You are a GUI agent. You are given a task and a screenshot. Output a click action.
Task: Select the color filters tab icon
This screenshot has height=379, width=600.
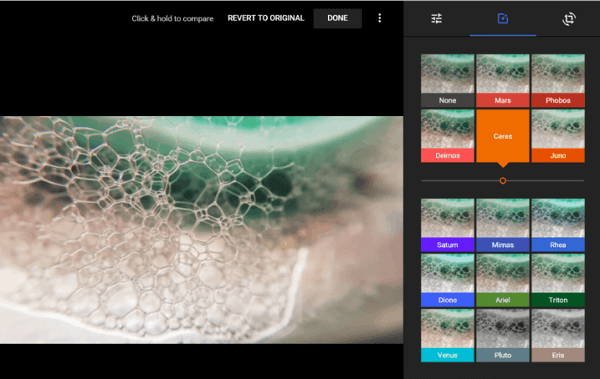(x=502, y=18)
